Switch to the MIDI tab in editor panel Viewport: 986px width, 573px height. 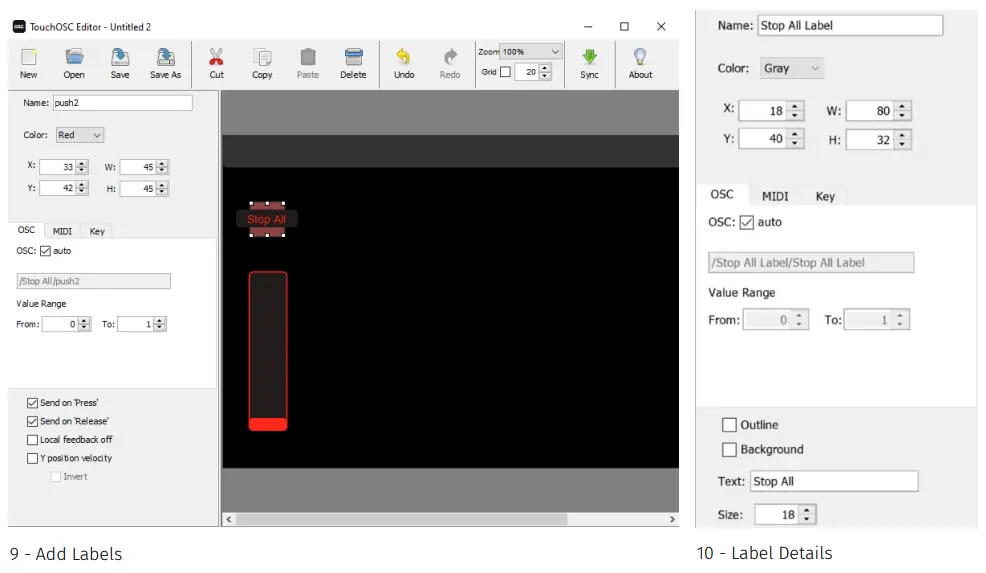[62, 231]
